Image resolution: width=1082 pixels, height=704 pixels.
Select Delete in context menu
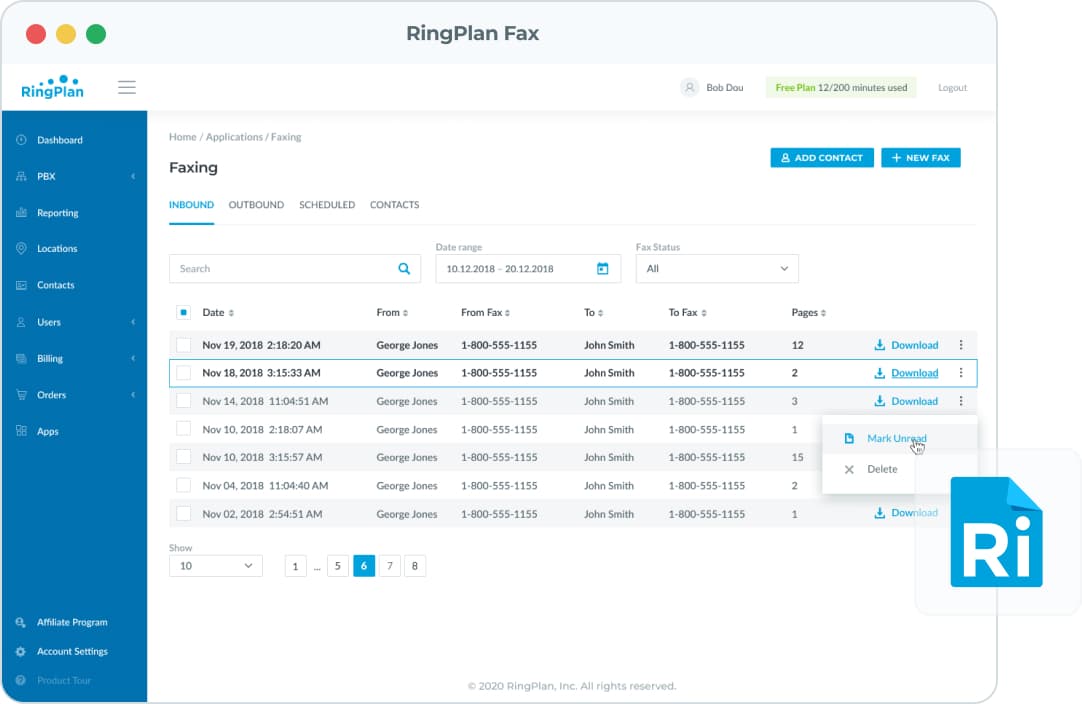899,469
